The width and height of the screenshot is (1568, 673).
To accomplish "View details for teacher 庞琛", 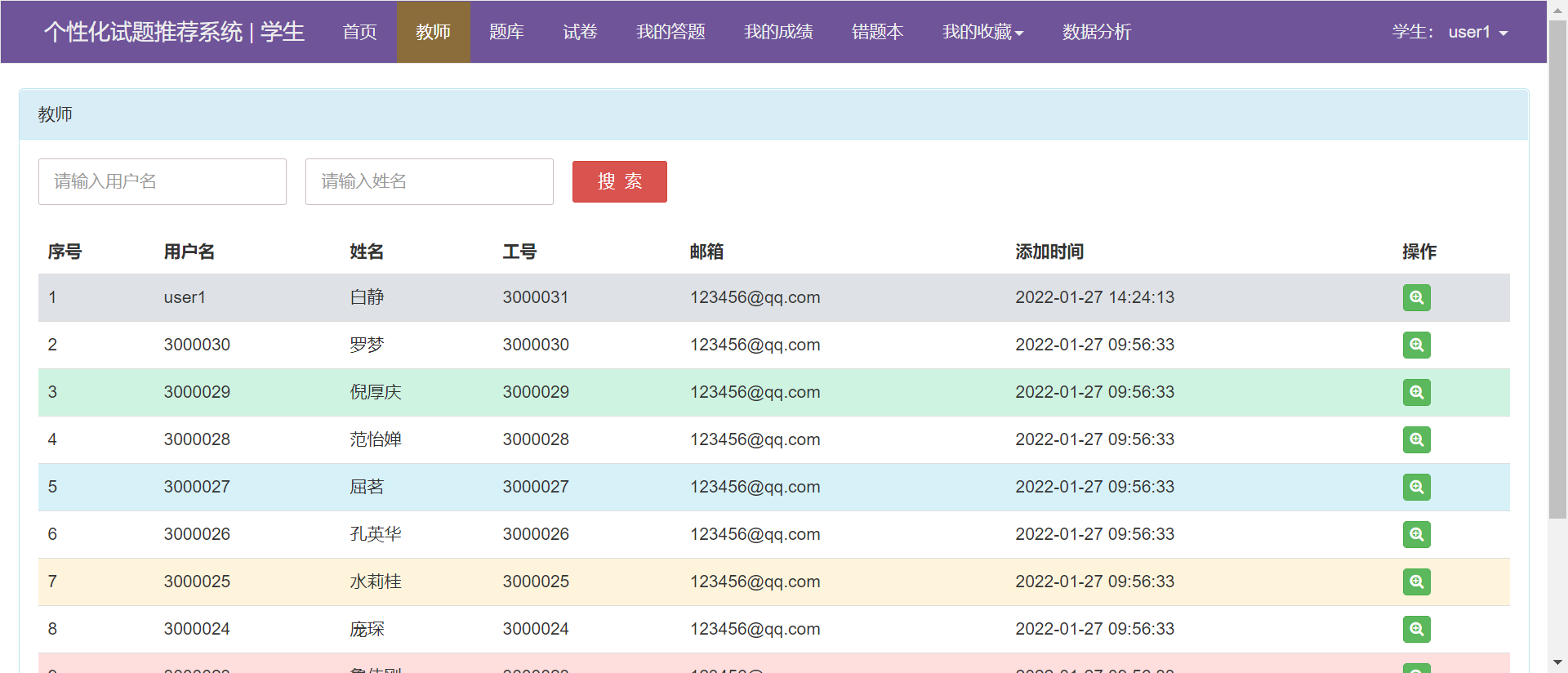I will [x=1416, y=629].
